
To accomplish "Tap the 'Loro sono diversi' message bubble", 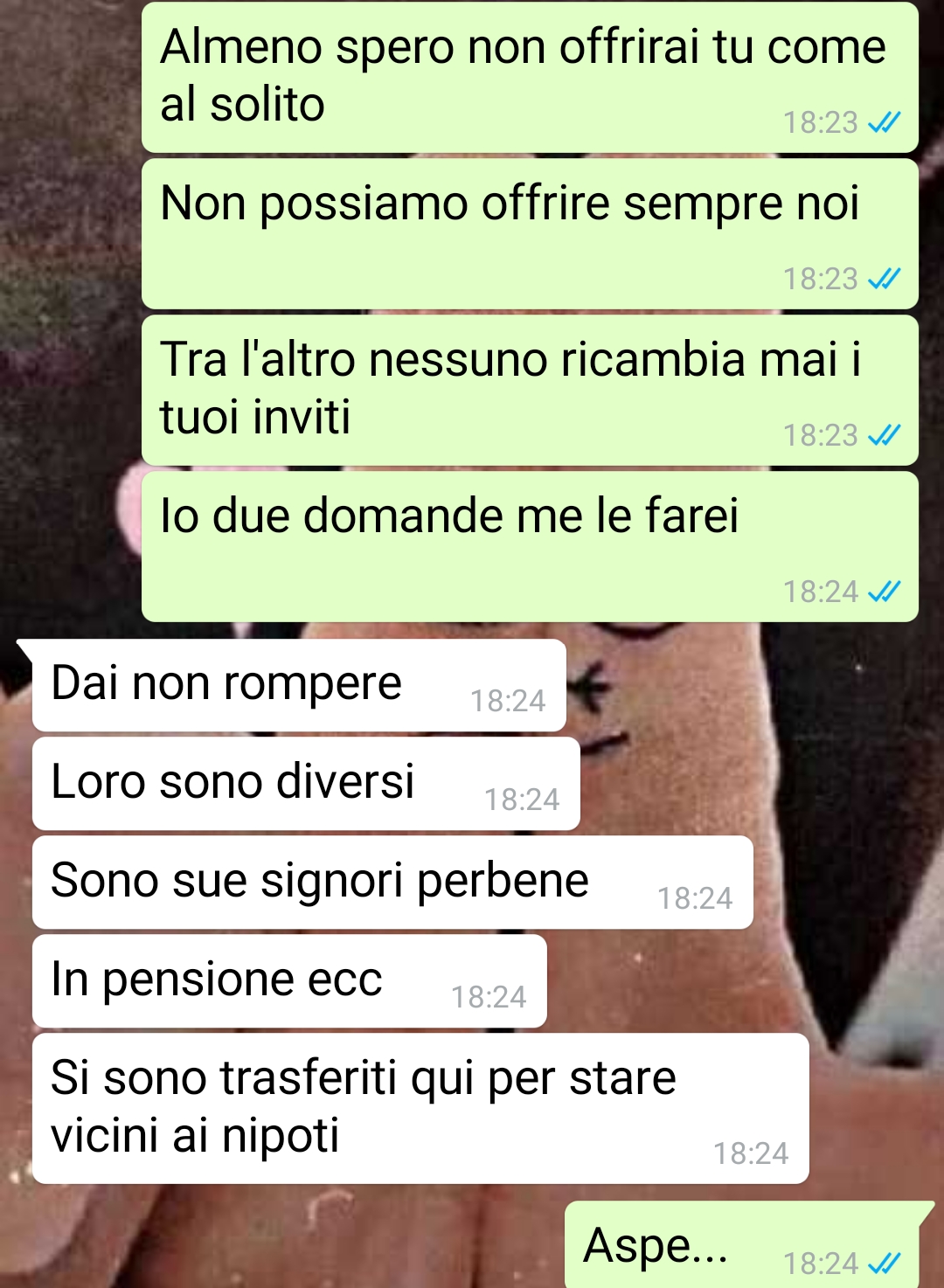I will [x=306, y=784].
